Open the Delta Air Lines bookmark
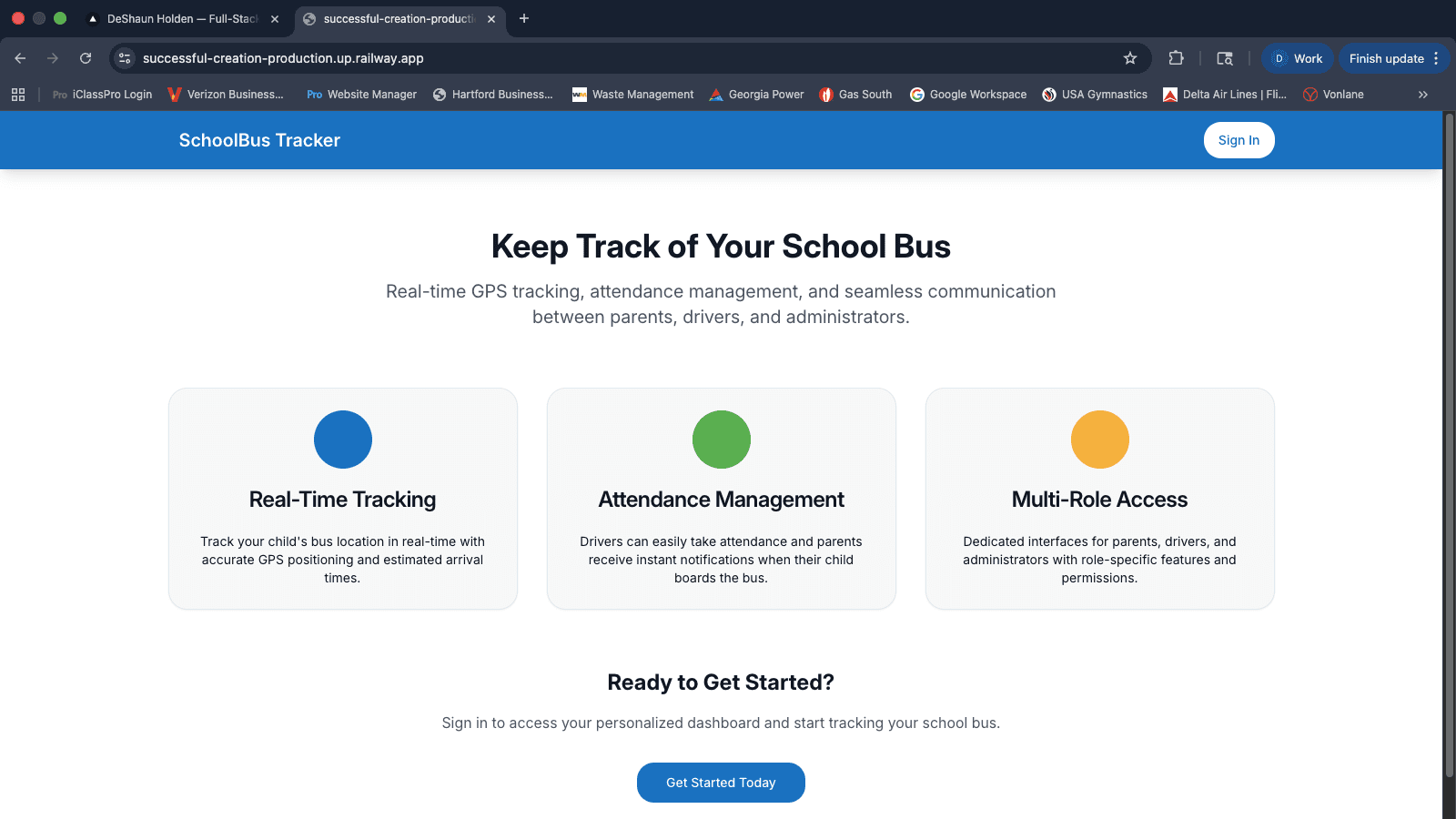The width and height of the screenshot is (1456, 819). (x=1225, y=94)
